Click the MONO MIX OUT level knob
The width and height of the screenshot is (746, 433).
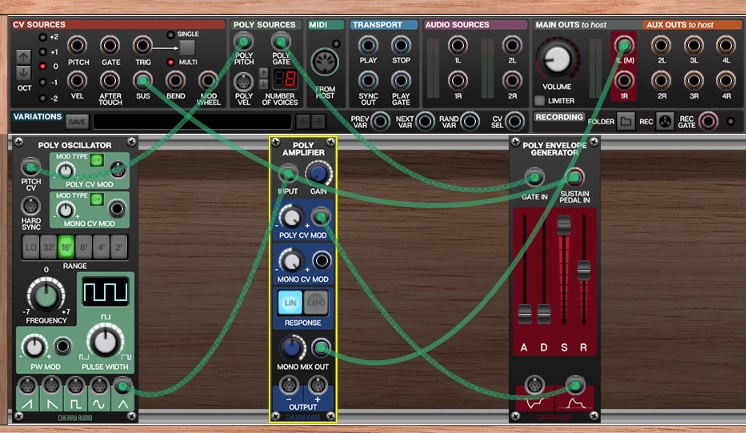click(x=292, y=348)
